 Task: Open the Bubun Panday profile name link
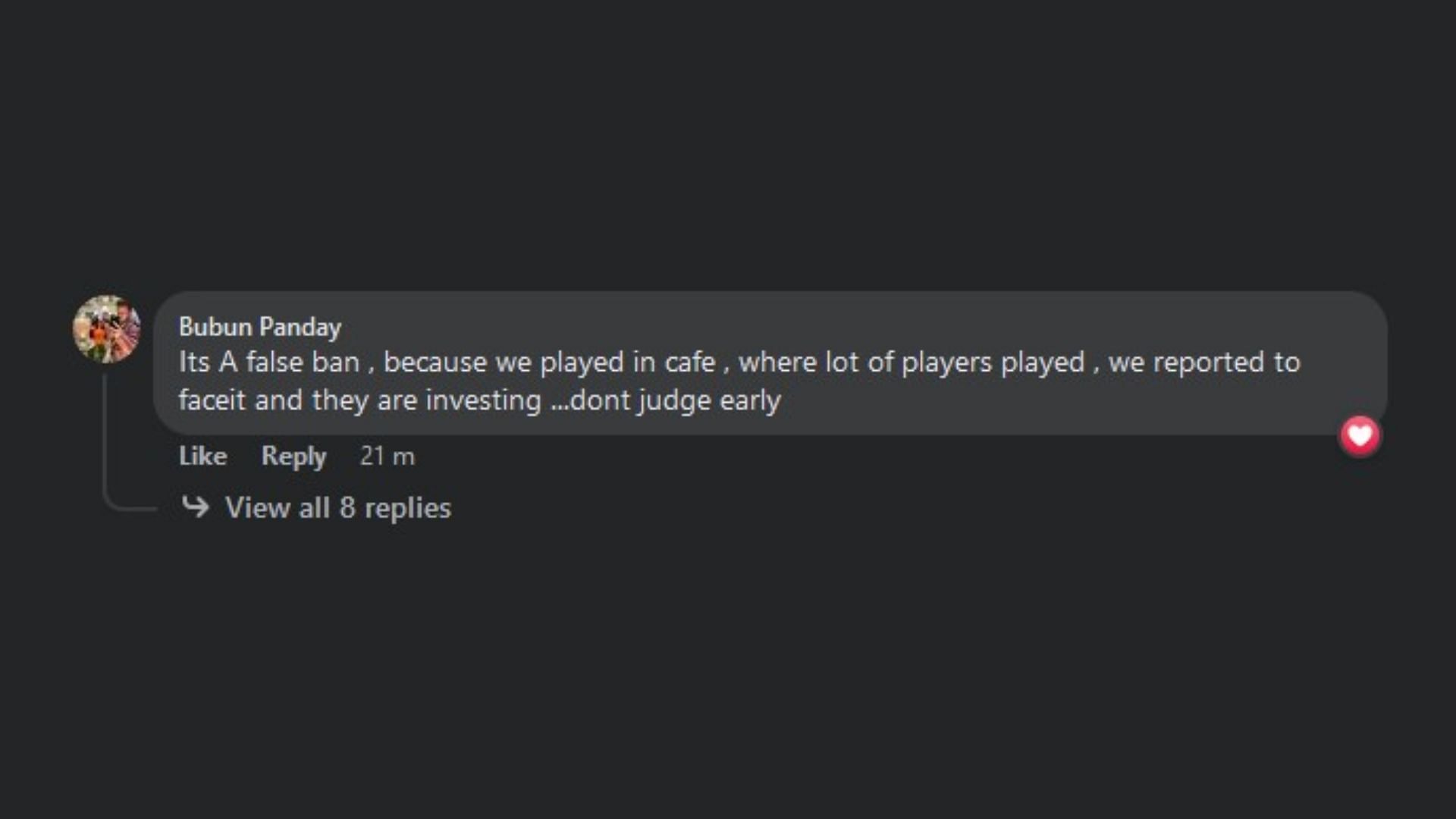260,327
